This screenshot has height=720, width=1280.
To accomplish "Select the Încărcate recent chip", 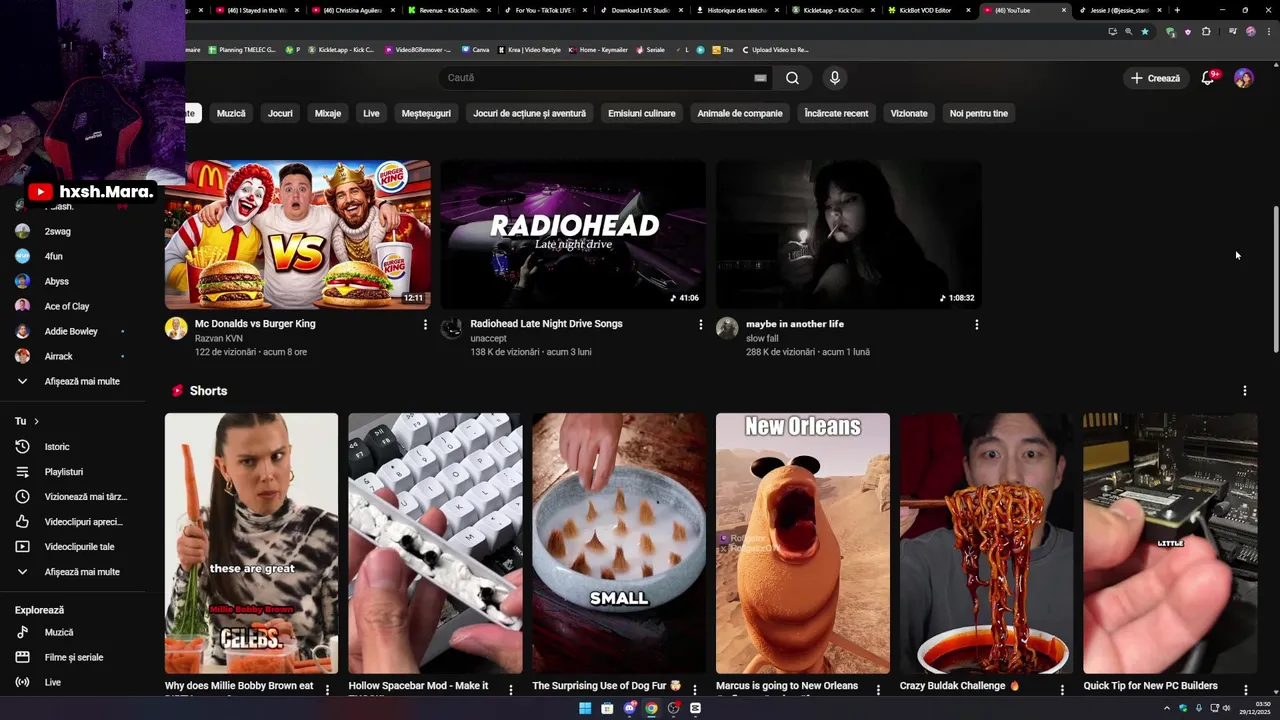I will tap(836, 113).
